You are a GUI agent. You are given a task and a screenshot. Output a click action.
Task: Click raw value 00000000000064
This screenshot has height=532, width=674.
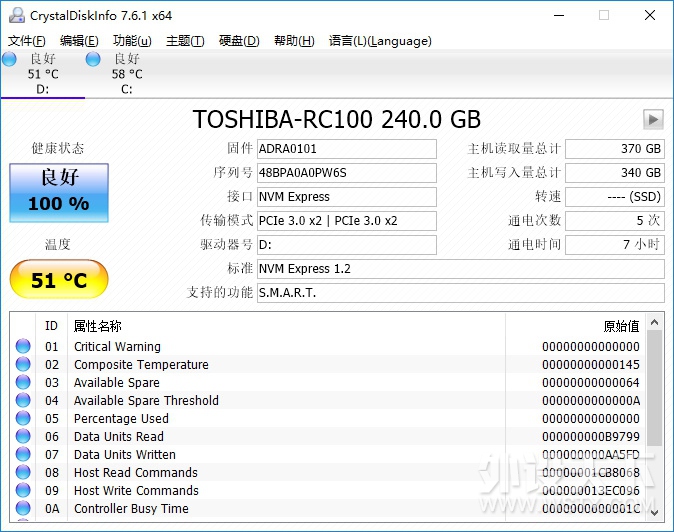point(591,382)
